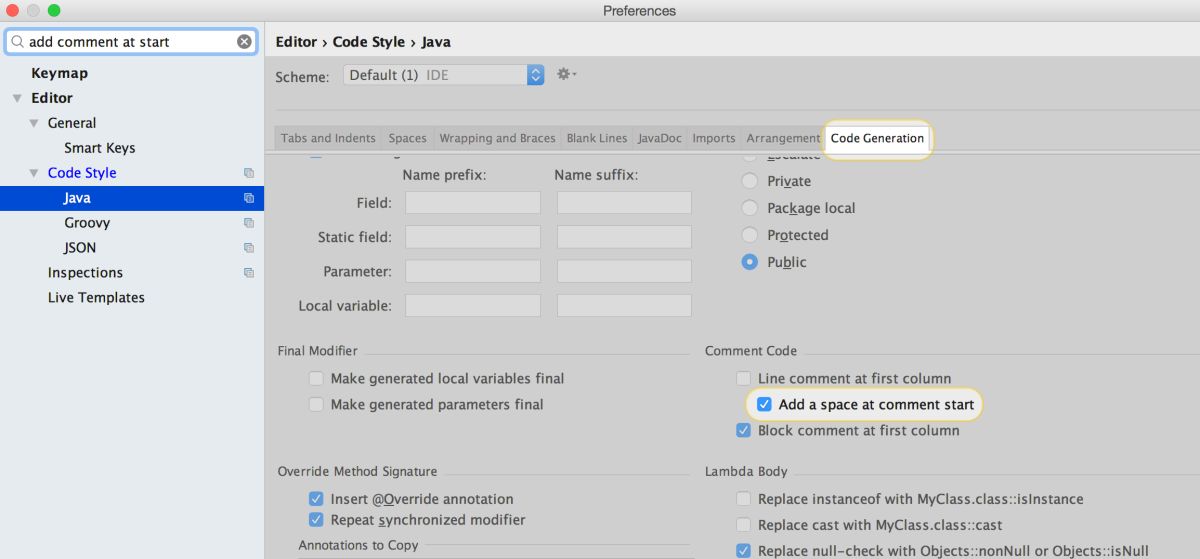Viewport: 1200px width, 559px height.
Task: Toggle Repeat synchronized modifier checkbox
Action: [x=316, y=520]
